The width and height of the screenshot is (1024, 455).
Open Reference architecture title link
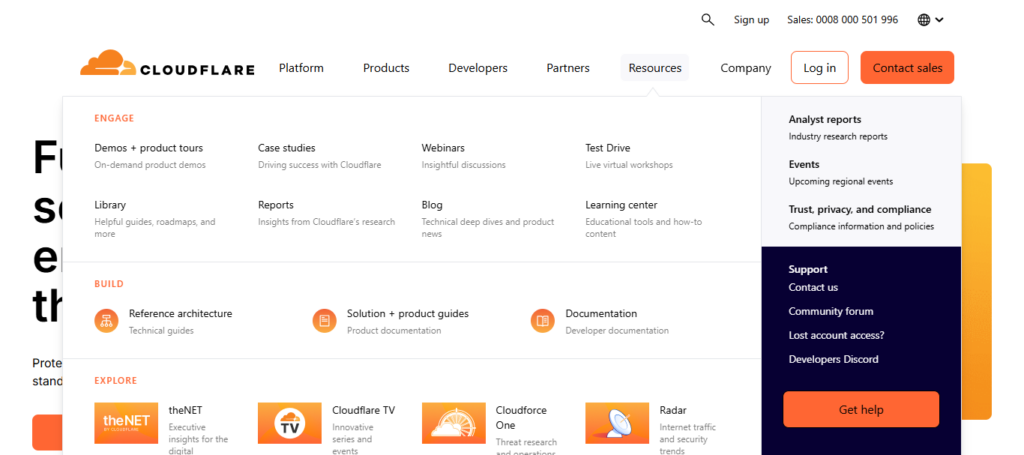coord(180,313)
